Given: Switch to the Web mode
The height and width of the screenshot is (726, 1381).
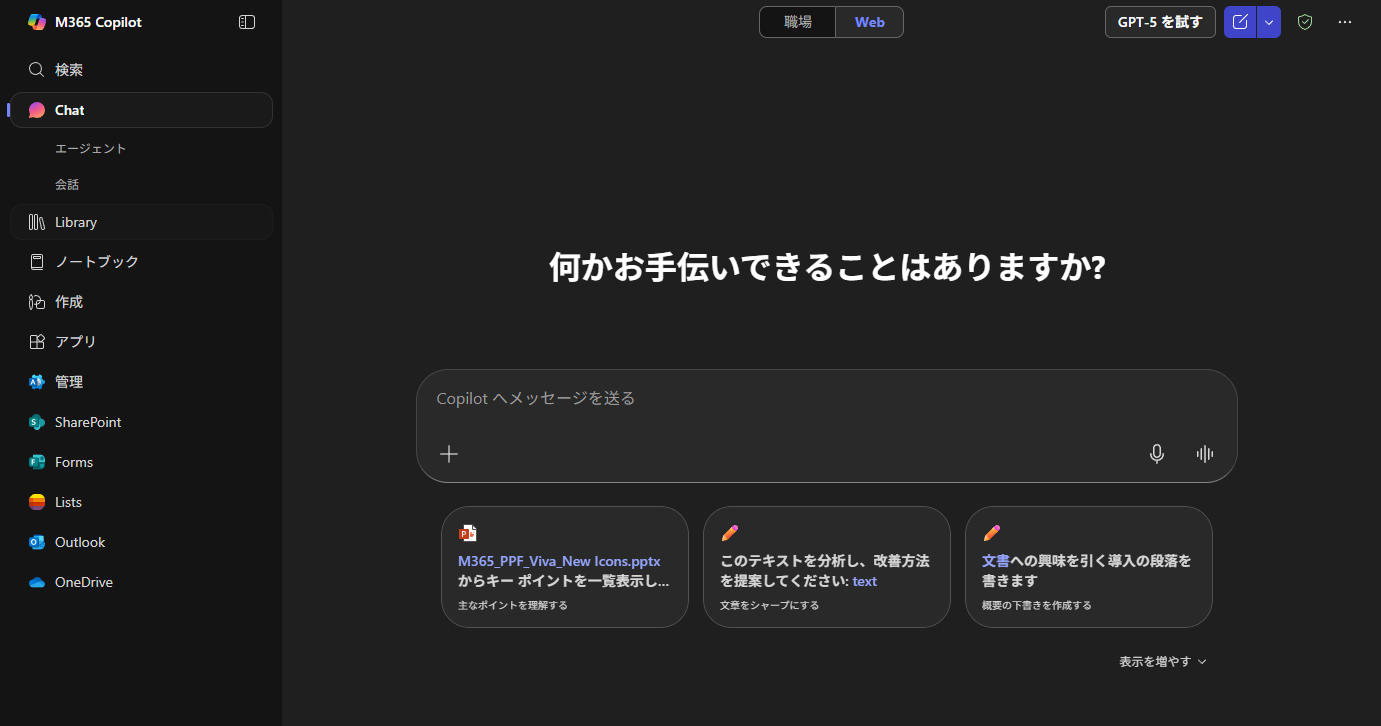Looking at the screenshot, I should pos(869,22).
